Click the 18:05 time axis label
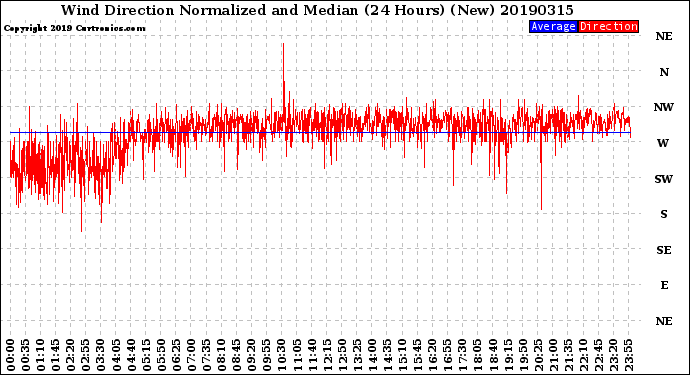 point(477,355)
